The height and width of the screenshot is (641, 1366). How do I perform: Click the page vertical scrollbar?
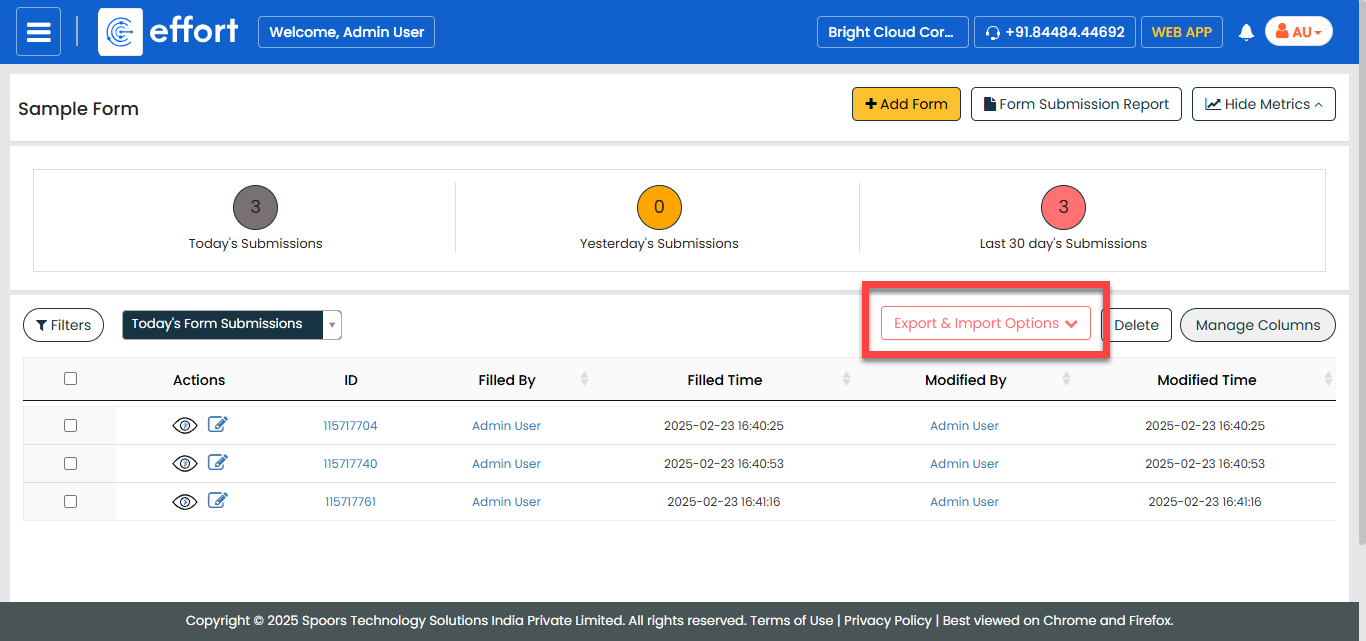1359,300
